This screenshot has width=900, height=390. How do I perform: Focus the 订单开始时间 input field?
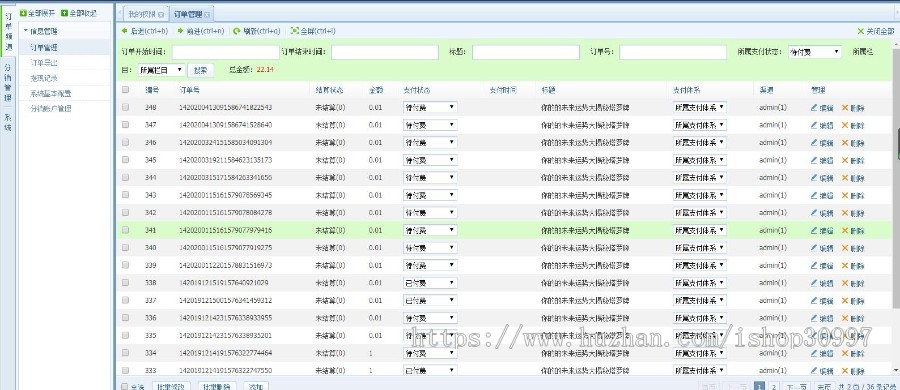[226, 52]
